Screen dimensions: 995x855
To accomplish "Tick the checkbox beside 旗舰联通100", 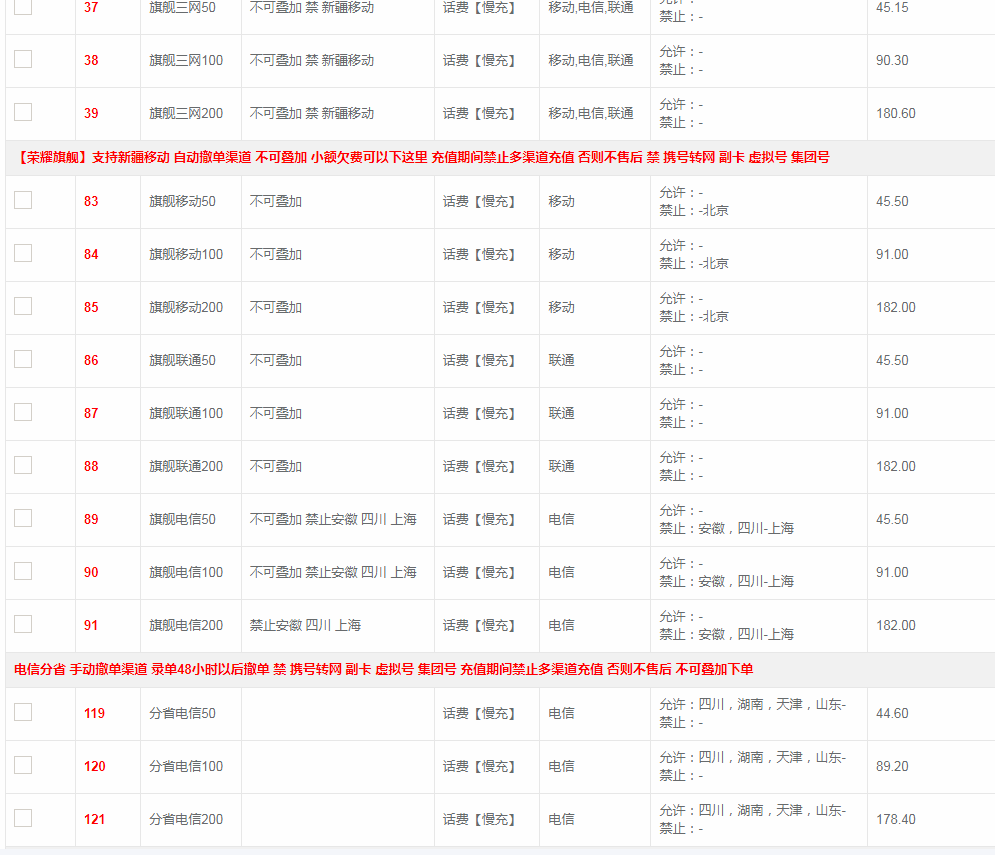I will [x=23, y=412].
